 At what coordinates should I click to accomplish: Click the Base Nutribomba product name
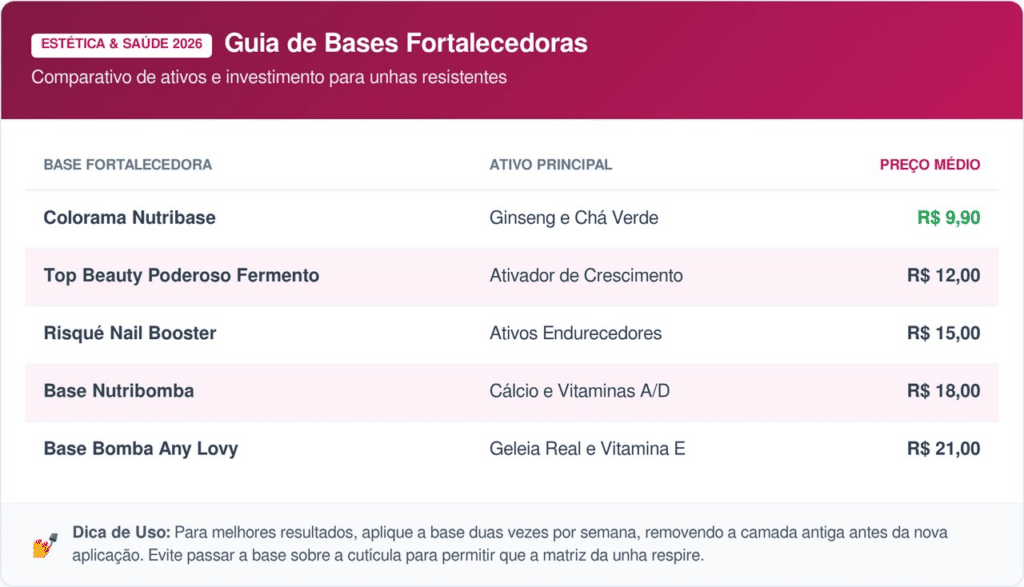(119, 391)
